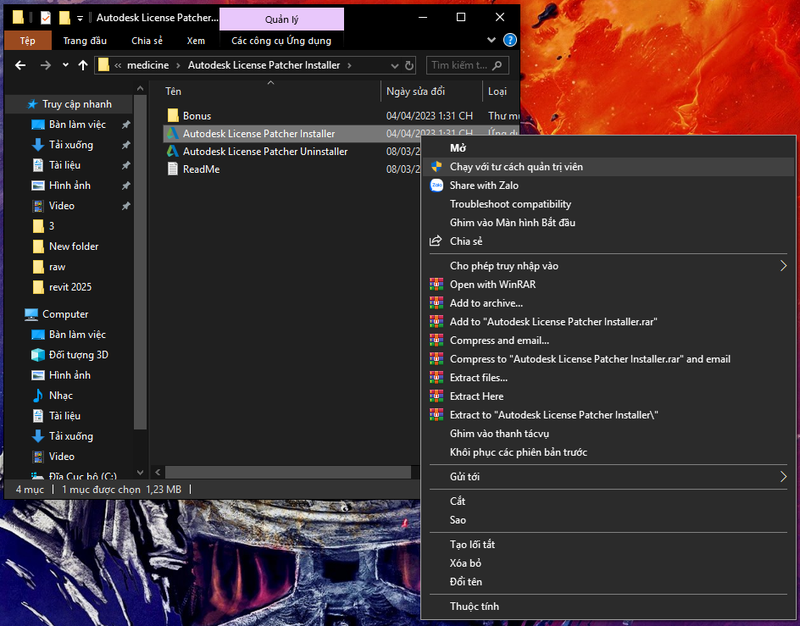The image size is (800, 626).
Task: Refresh the current folder
Action: [x=409, y=65]
